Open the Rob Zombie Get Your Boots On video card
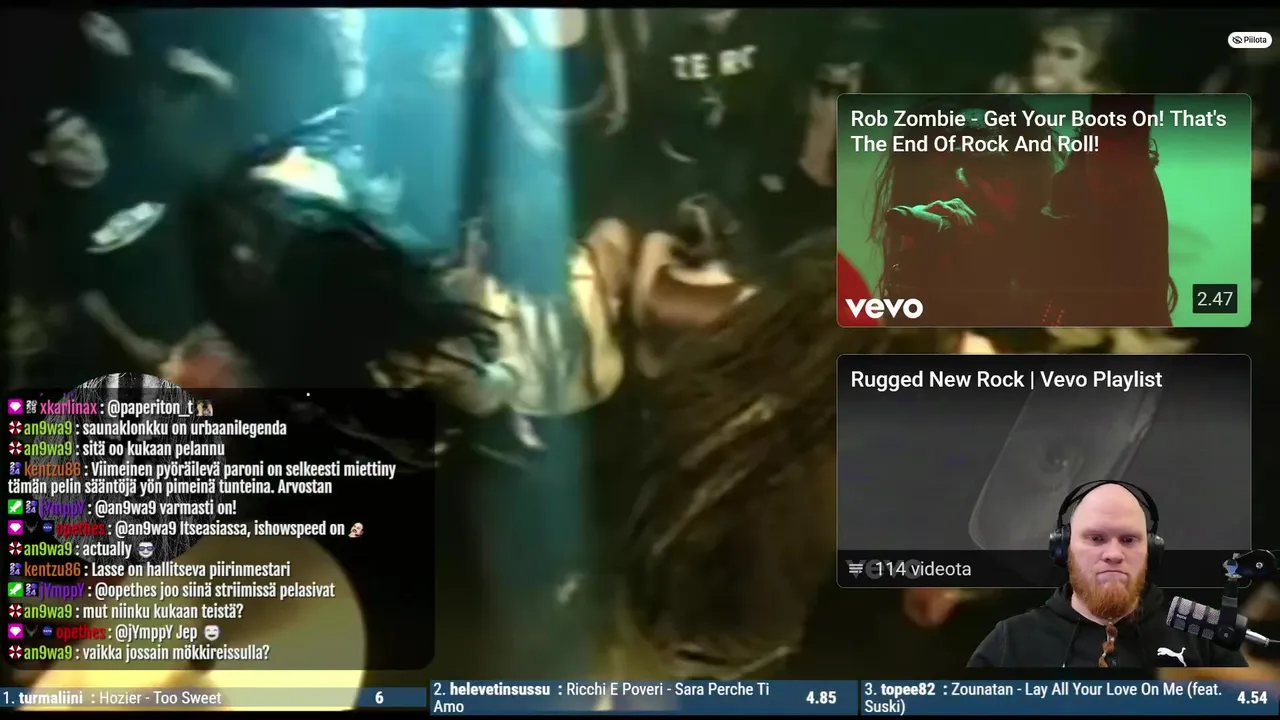 (1043, 210)
